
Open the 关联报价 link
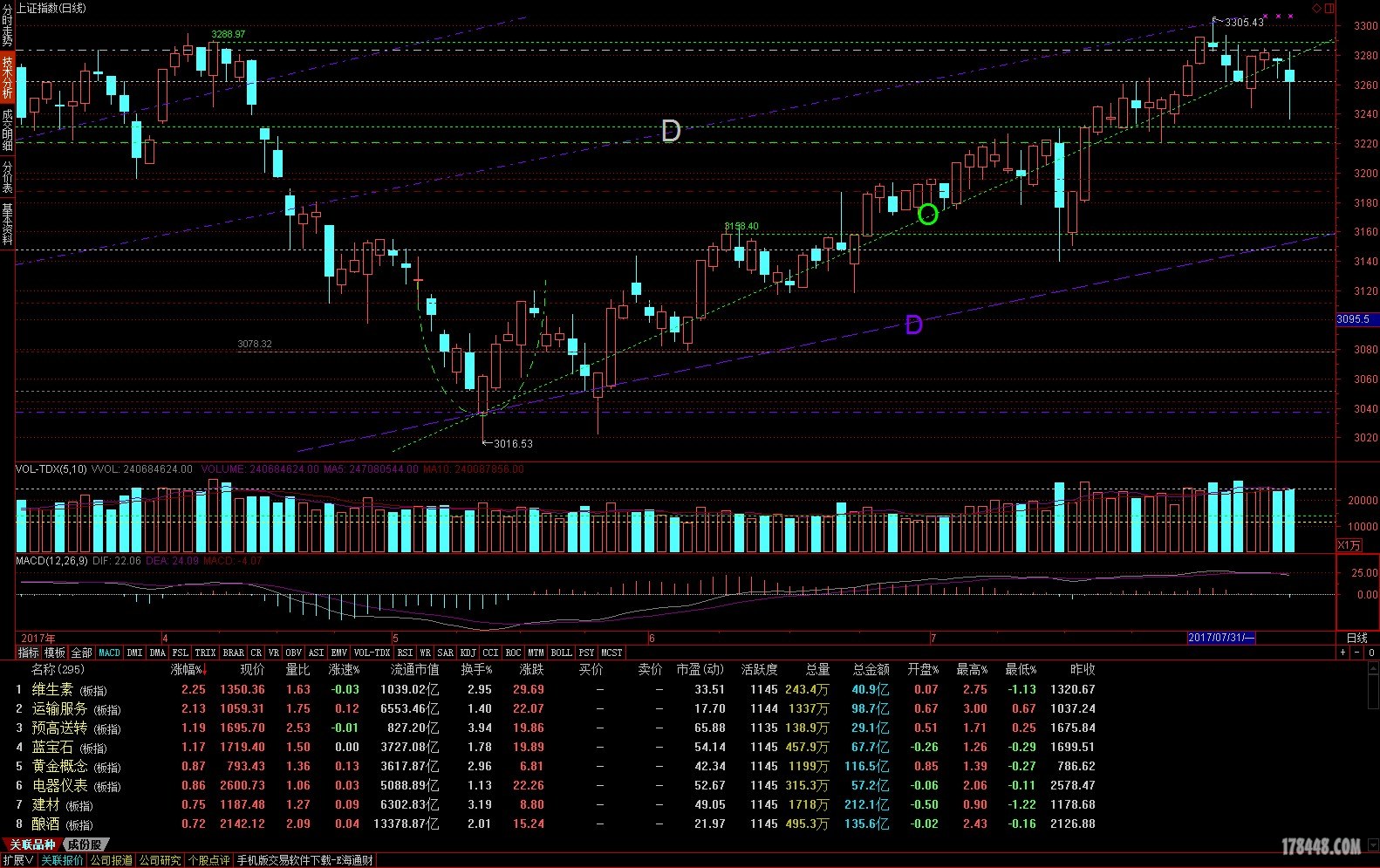click(62, 860)
